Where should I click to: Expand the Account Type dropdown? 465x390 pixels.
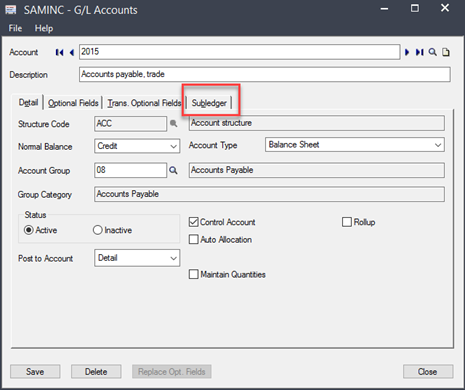coord(438,145)
